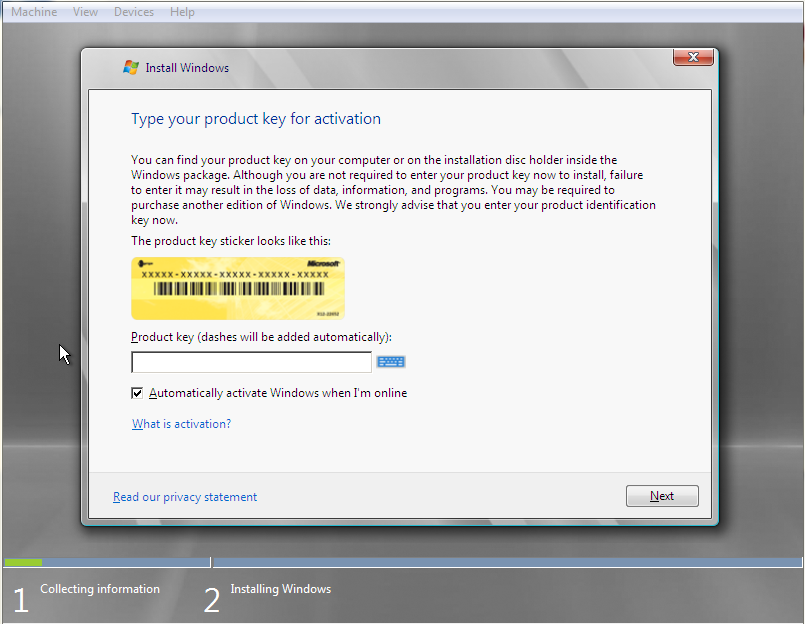Screen dimensions: 805x624
Task: Open the on-screen keyboard icon
Action: tap(391, 362)
